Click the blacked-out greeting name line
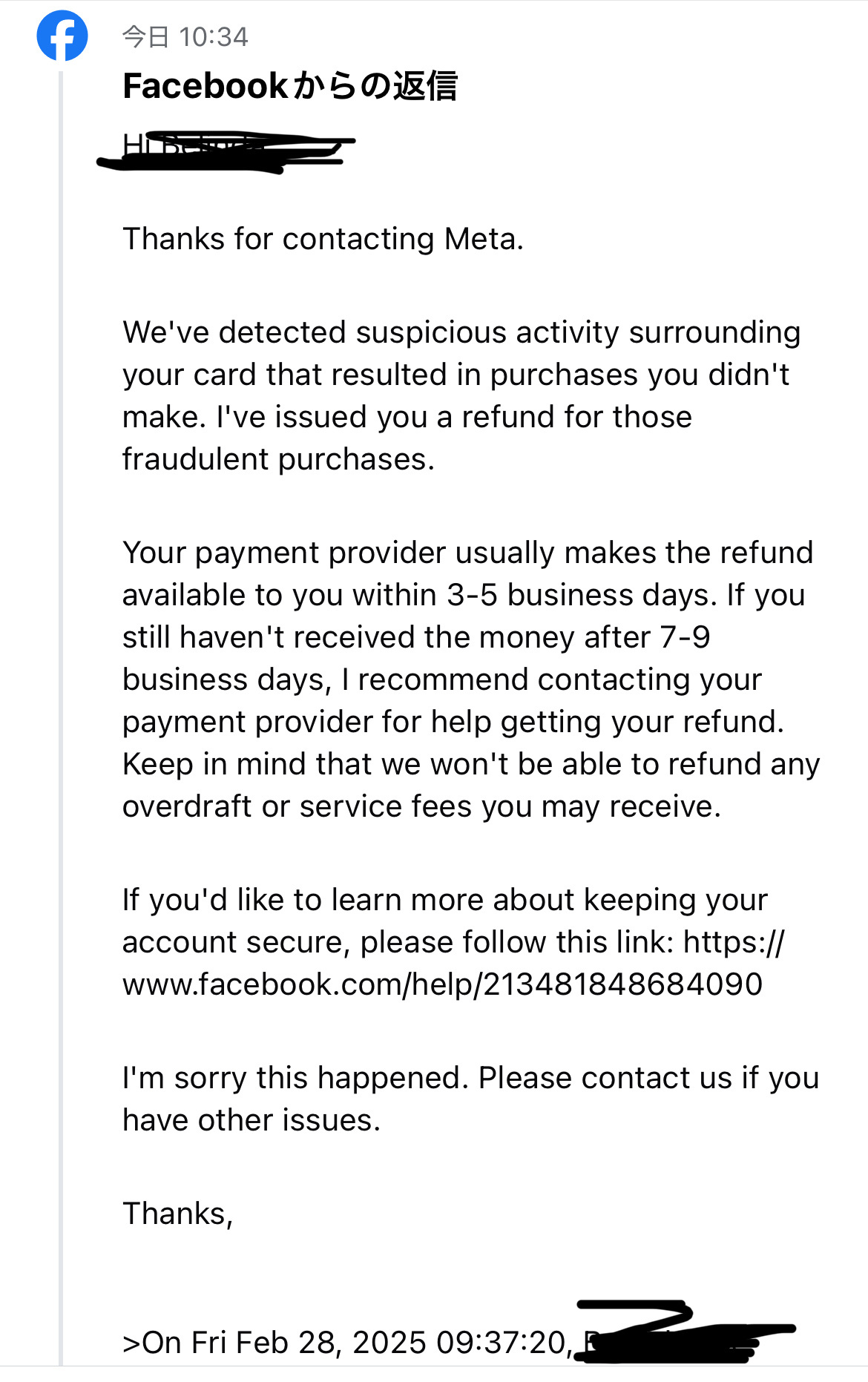 (x=226, y=151)
